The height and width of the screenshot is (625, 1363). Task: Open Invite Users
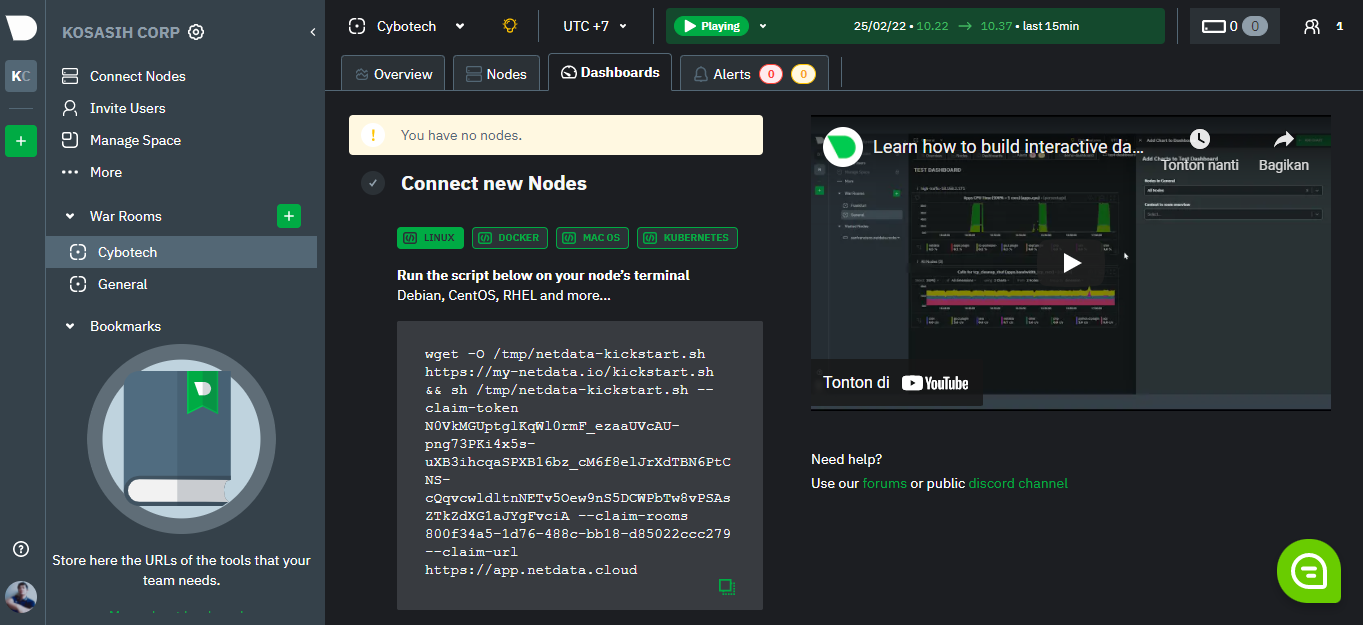click(127, 108)
